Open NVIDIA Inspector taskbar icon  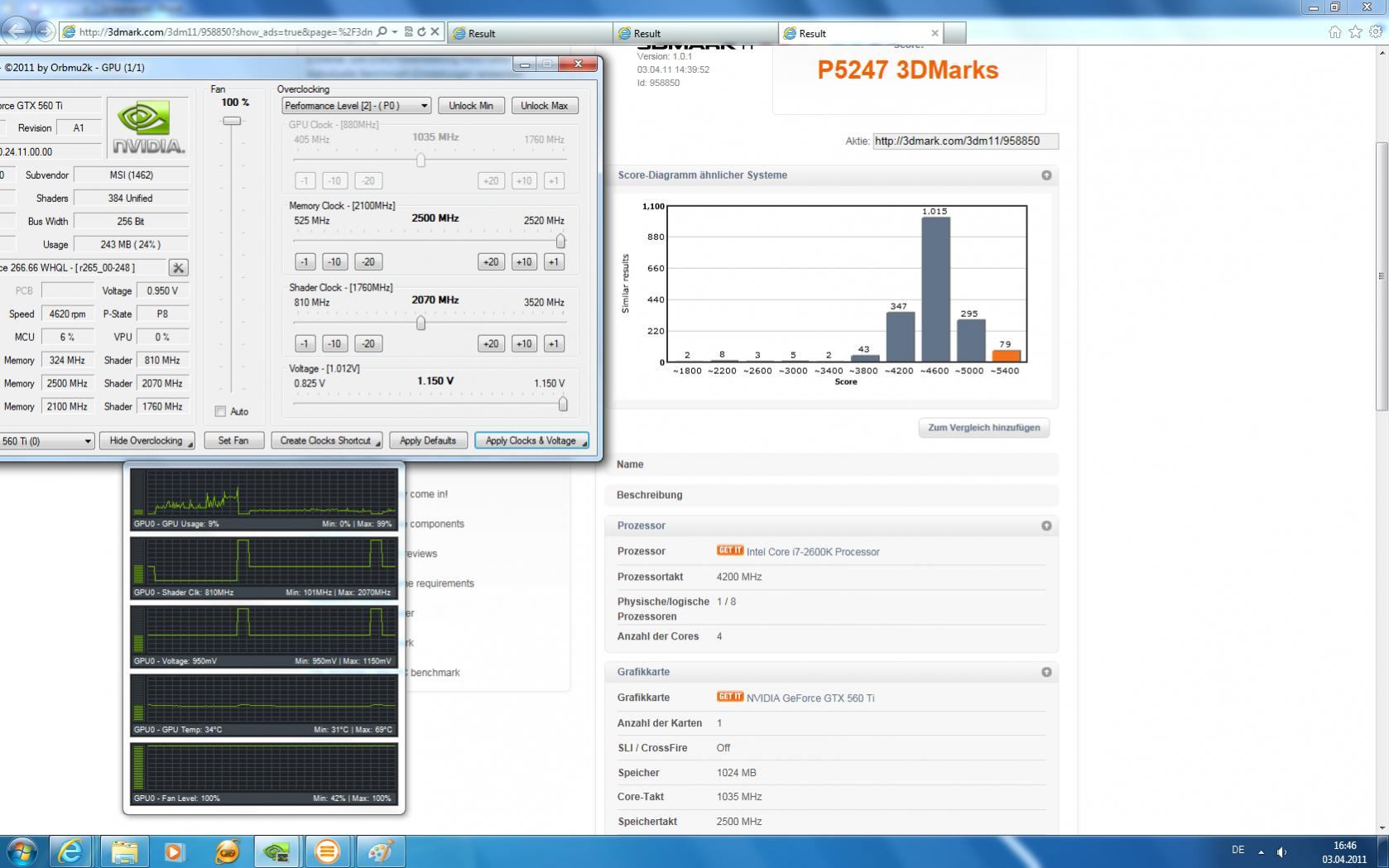tap(276, 851)
